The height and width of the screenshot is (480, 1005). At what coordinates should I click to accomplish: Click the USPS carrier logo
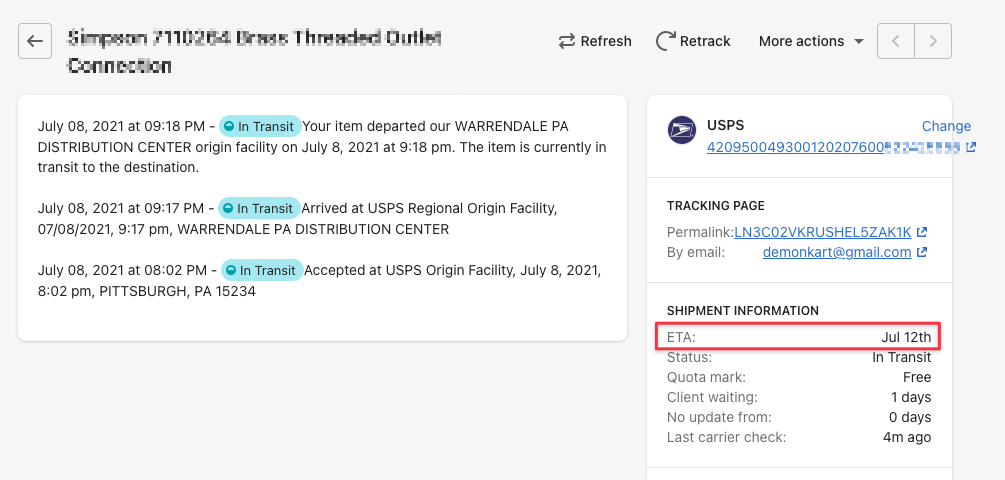(x=681, y=129)
